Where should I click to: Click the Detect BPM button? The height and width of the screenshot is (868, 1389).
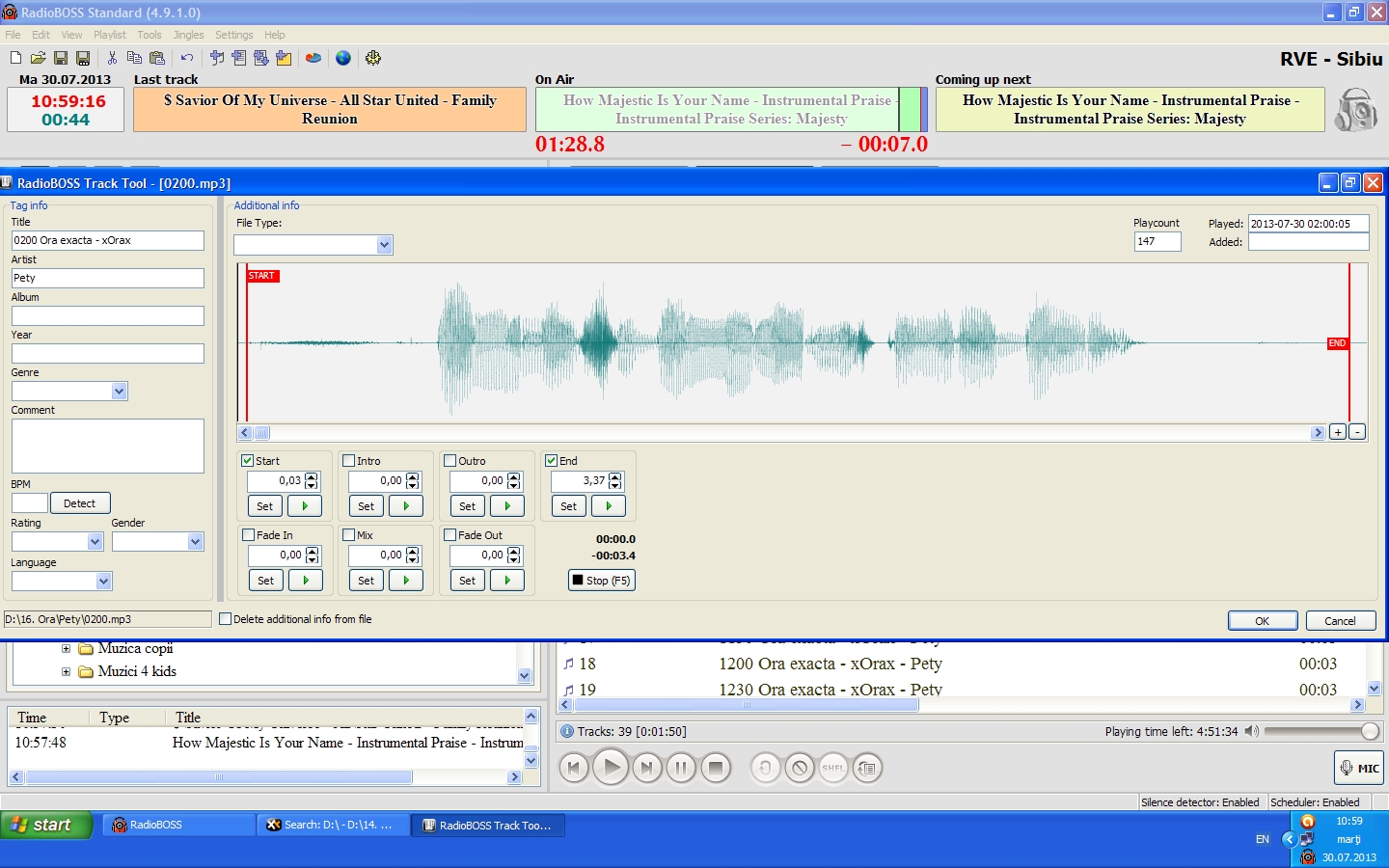[80, 503]
